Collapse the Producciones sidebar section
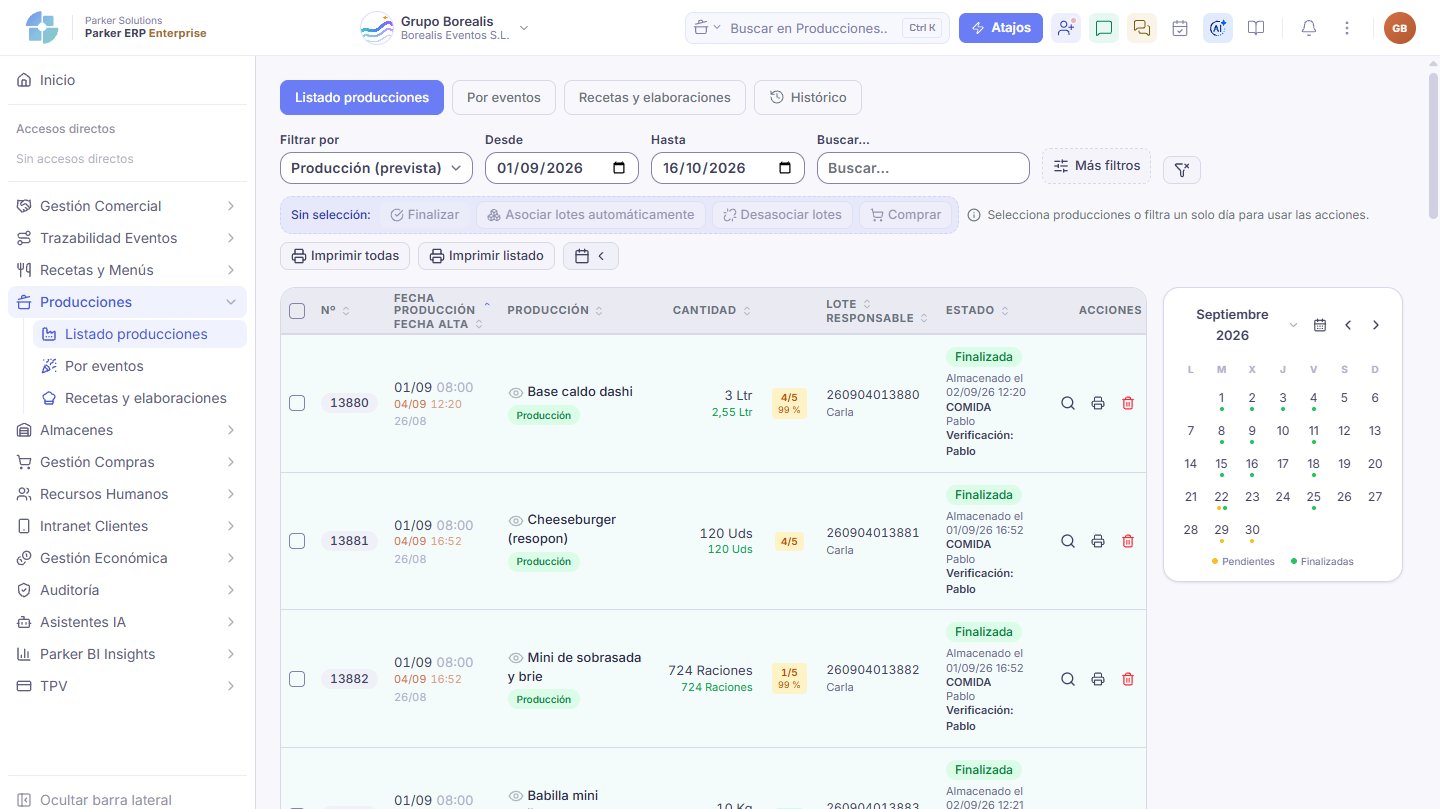Viewport: 1440px width, 809px height. click(x=127, y=302)
